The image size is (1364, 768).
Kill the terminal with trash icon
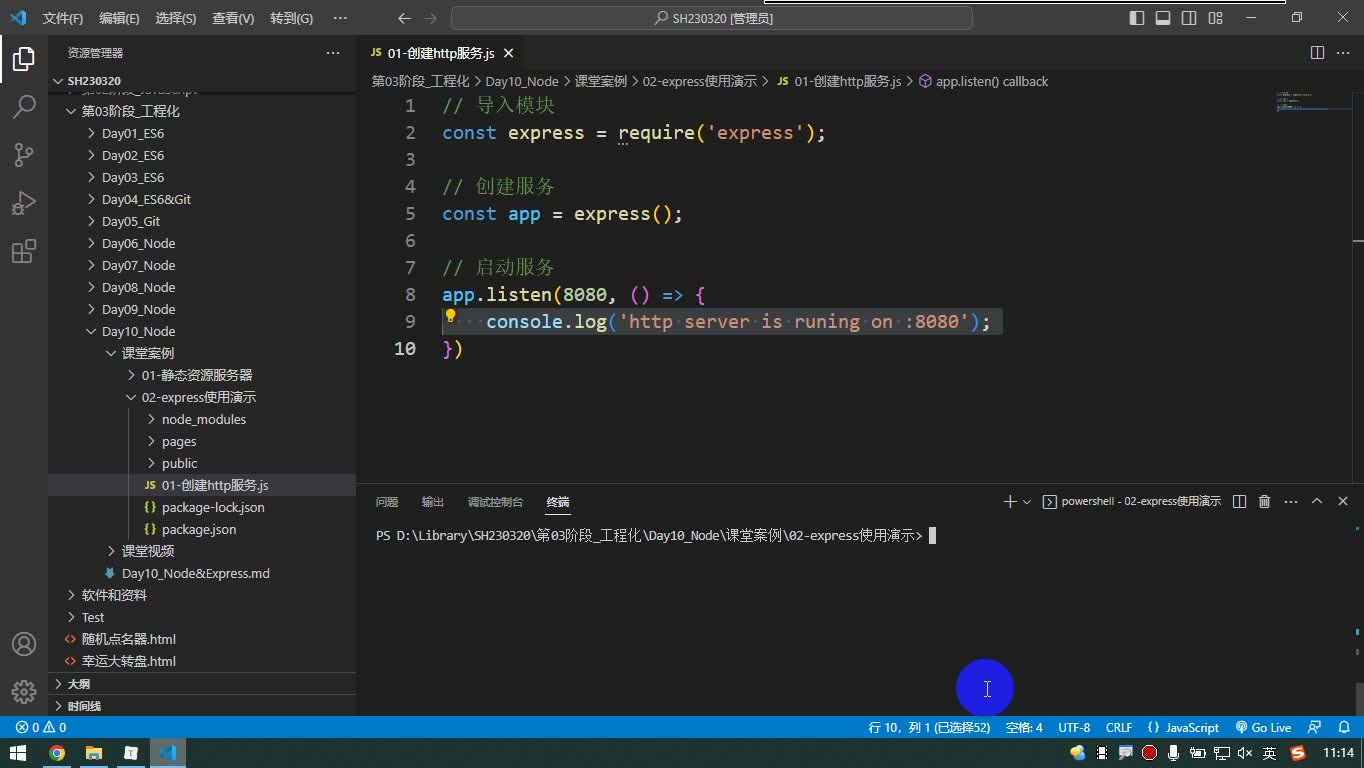1264,501
